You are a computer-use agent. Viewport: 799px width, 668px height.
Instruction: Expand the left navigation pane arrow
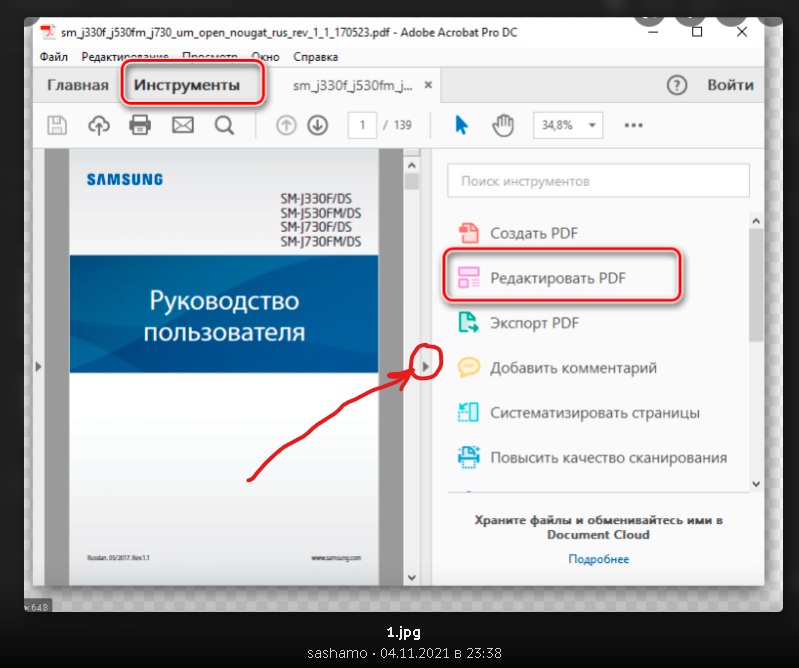tap(38, 366)
